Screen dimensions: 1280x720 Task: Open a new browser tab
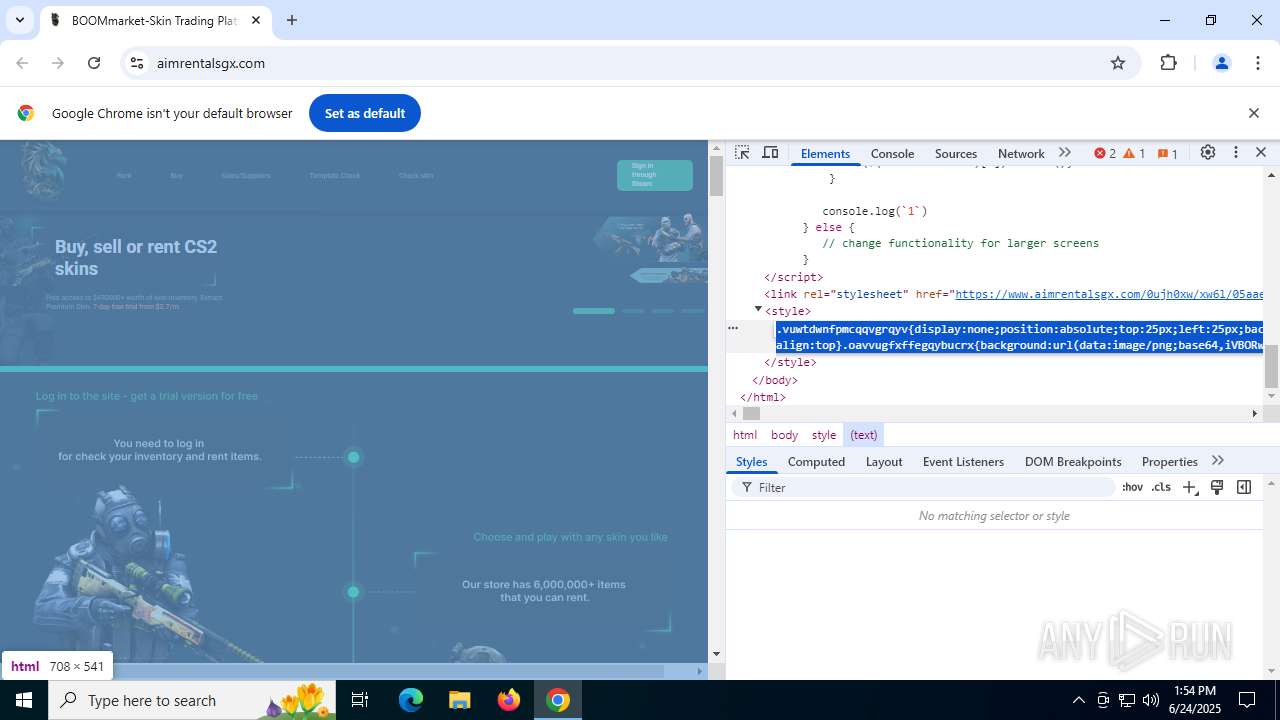coord(292,20)
